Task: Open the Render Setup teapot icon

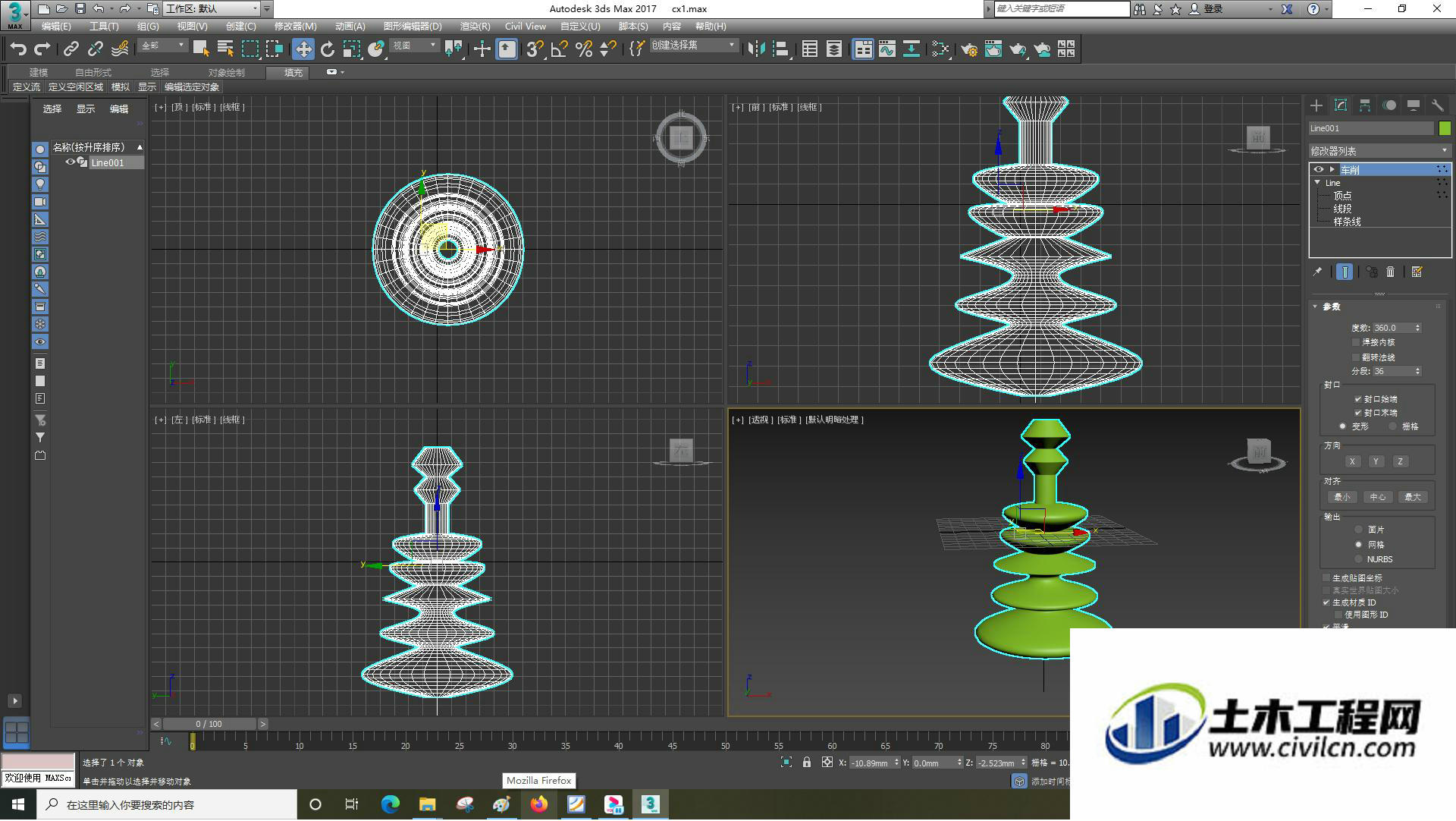Action: [x=969, y=49]
